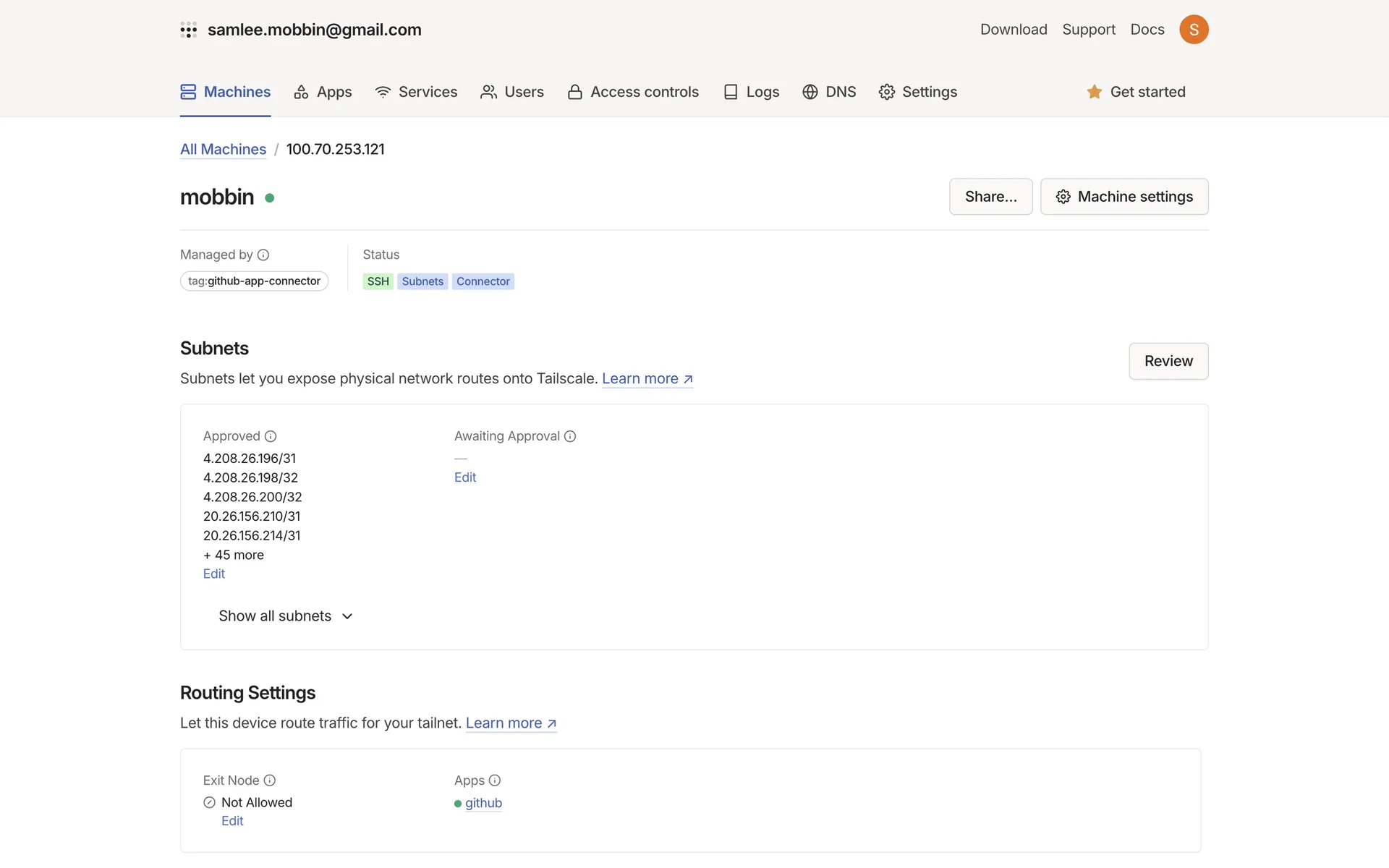Click the info icon next to Approved

pos(271,436)
